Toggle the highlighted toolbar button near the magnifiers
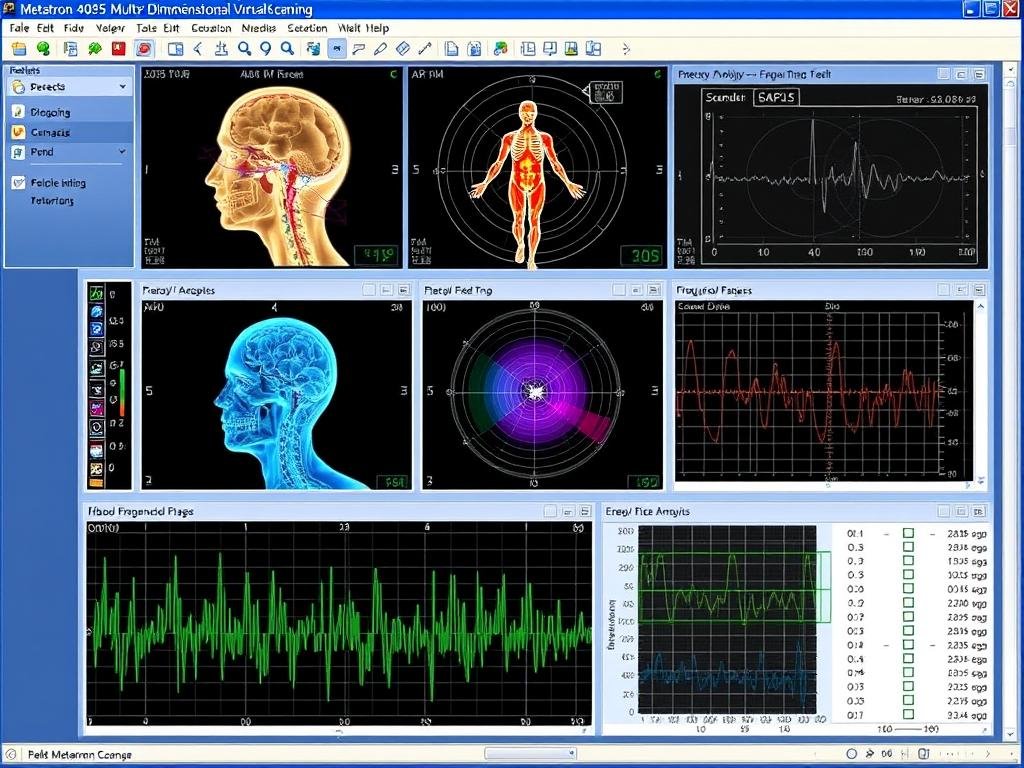This screenshot has height=768, width=1024. (338, 47)
